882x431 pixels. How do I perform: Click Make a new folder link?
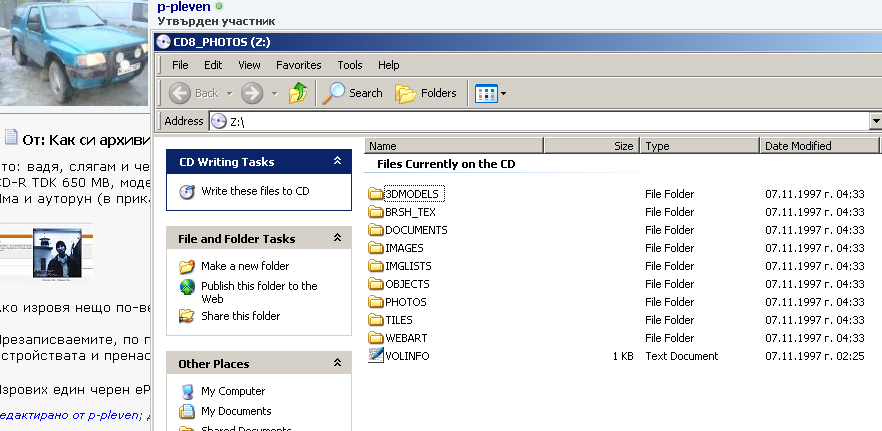click(245, 266)
